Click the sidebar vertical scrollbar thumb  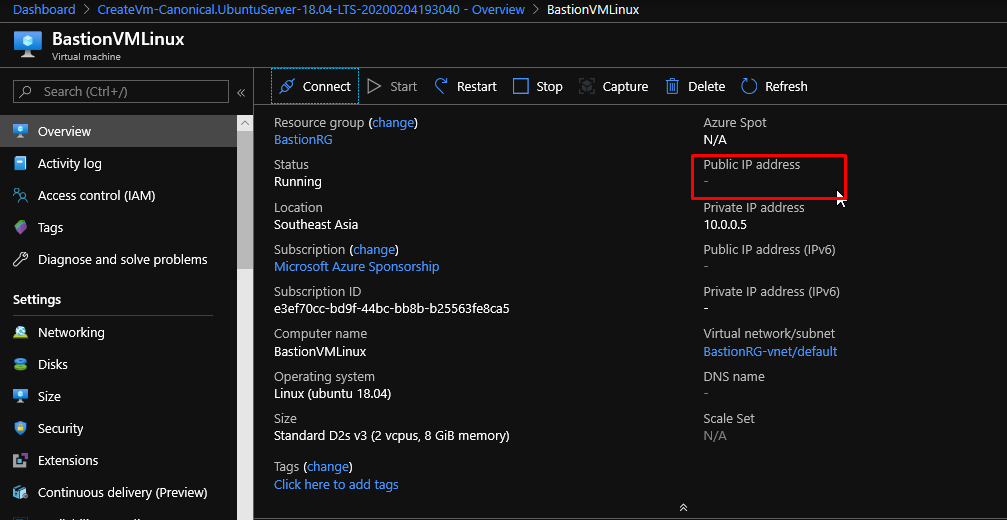click(x=245, y=199)
